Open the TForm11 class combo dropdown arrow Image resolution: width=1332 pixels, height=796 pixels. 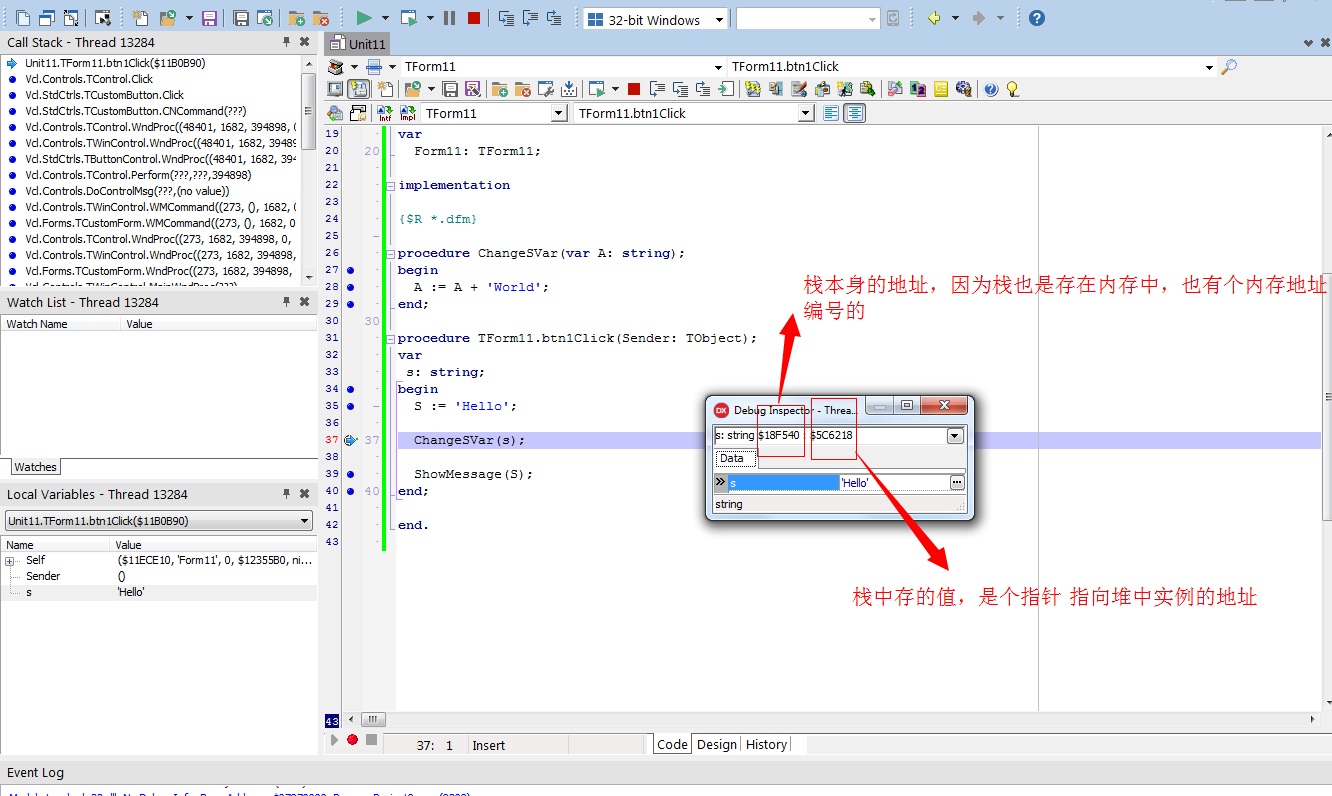point(558,114)
